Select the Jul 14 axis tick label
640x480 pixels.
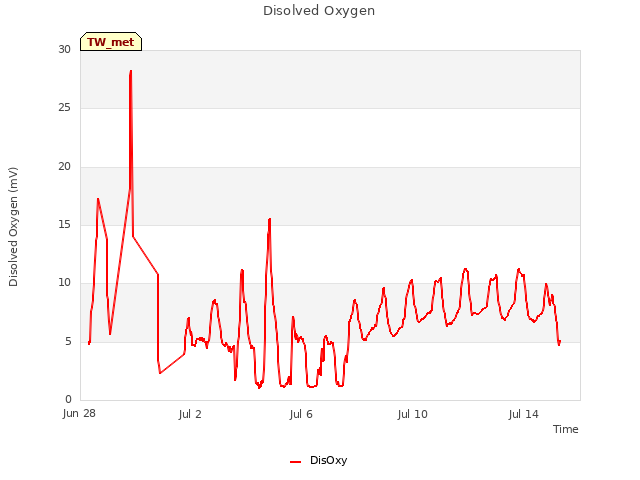tap(524, 414)
